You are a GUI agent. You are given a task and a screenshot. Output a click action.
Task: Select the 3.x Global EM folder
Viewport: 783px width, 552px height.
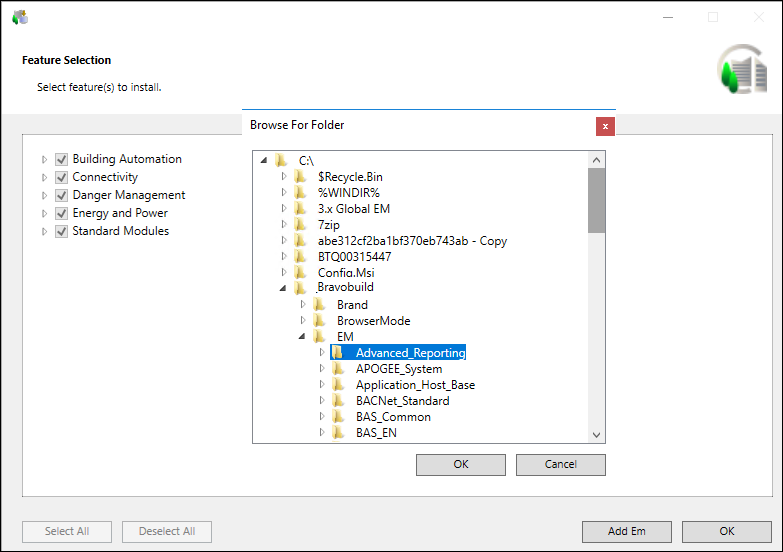(353, 209)
